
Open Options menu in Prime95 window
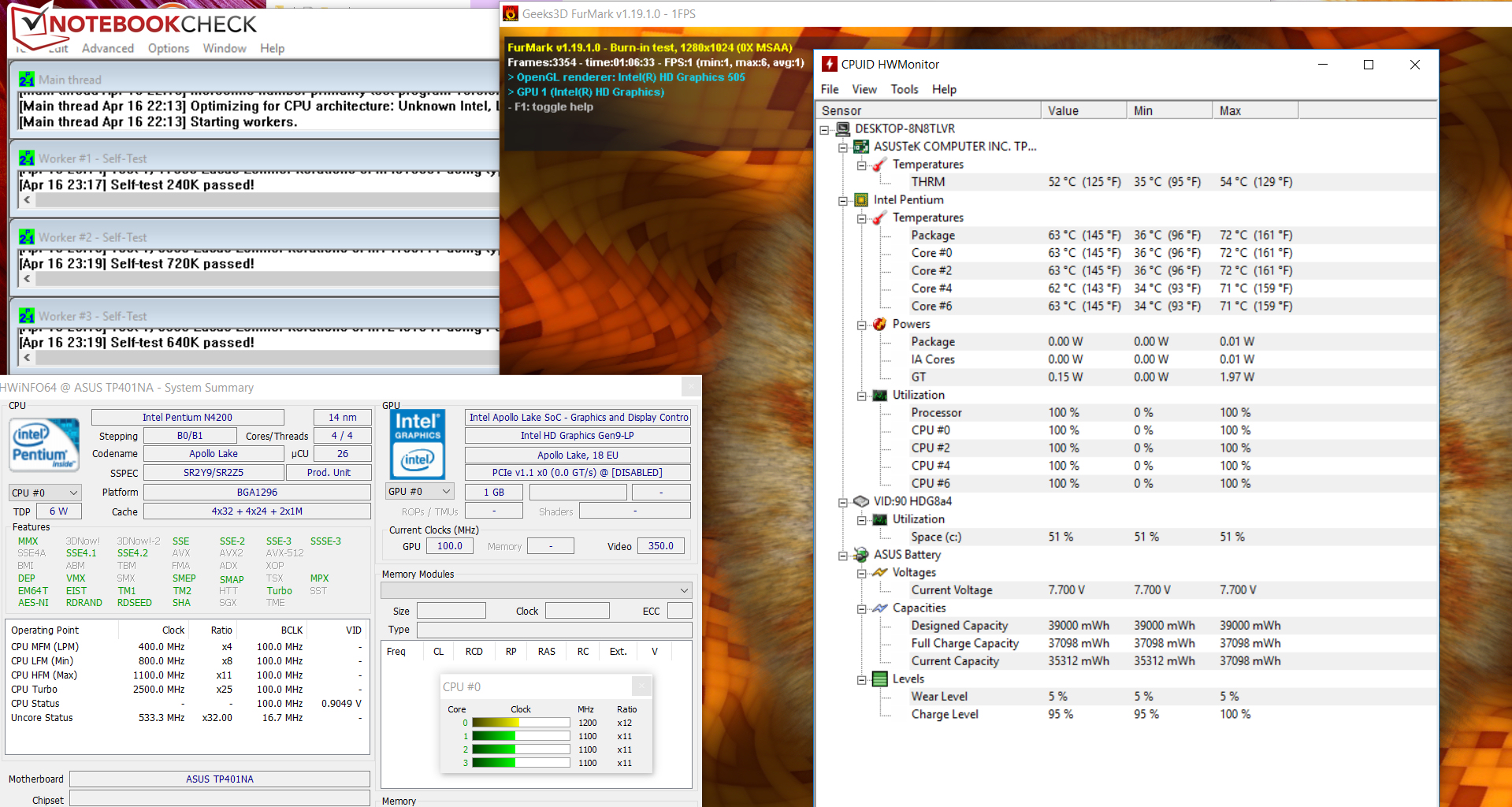point(169,48)
